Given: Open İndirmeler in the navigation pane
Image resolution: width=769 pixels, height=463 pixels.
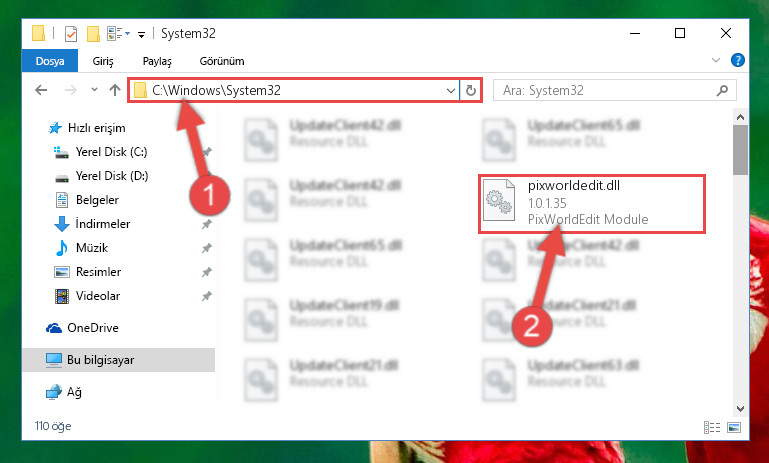Looking at the screenshot, I should click(103, 224).
